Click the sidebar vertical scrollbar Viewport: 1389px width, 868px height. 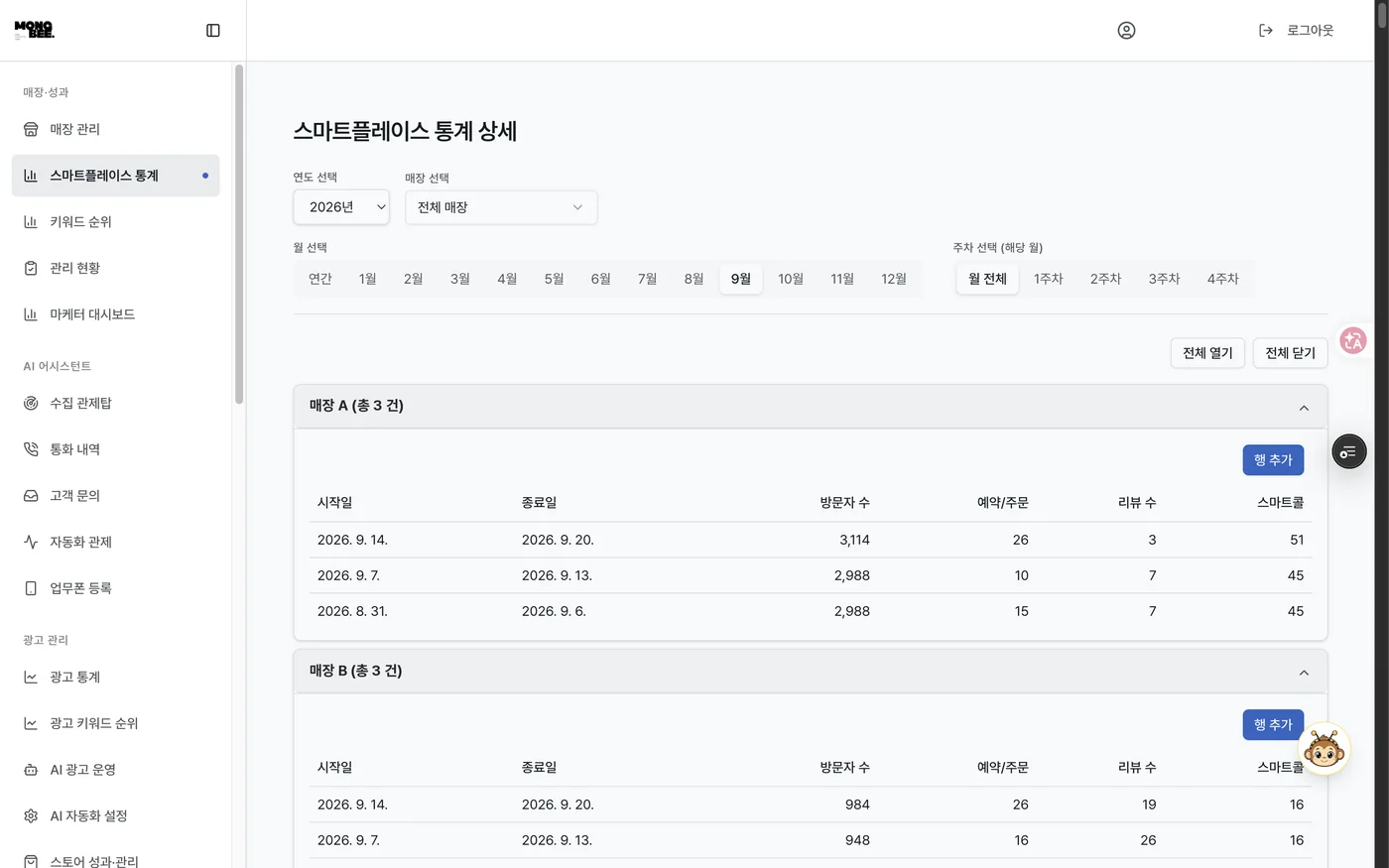238,234
